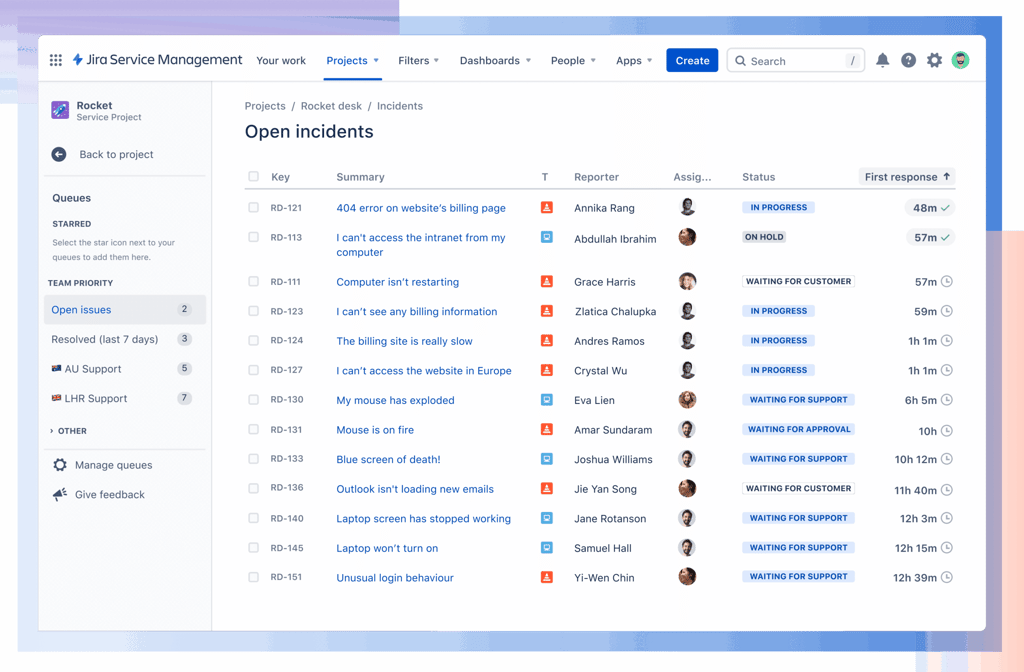The height and width of the screenshot is (672, 1024).
Task: Open the 'Mouse is on fire' issue
Action: [375, 430]
